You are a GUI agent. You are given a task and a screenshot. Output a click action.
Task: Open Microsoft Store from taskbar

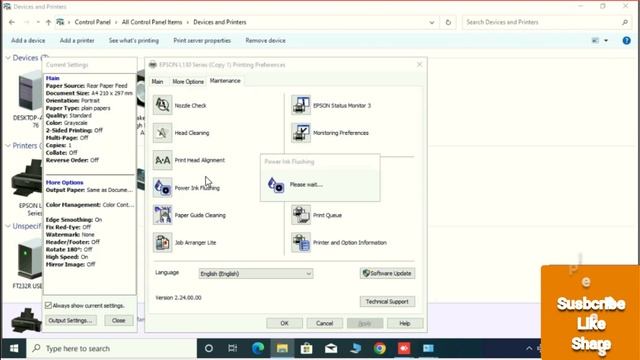point(307,348)
